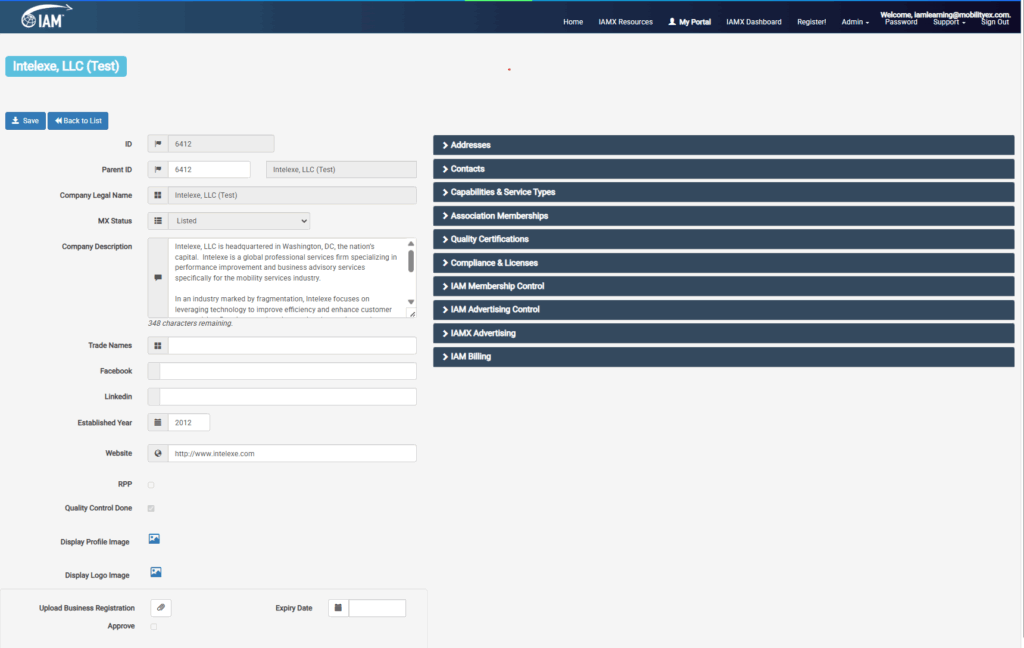Expand Quality Certifications section

coord(724,239)
